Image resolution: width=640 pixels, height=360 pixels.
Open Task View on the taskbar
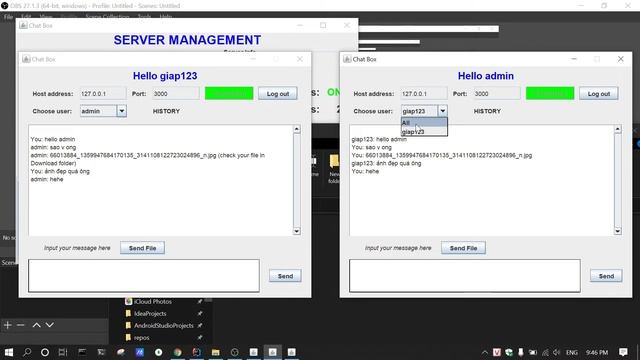pyautogui.click(x=63, y=352)
